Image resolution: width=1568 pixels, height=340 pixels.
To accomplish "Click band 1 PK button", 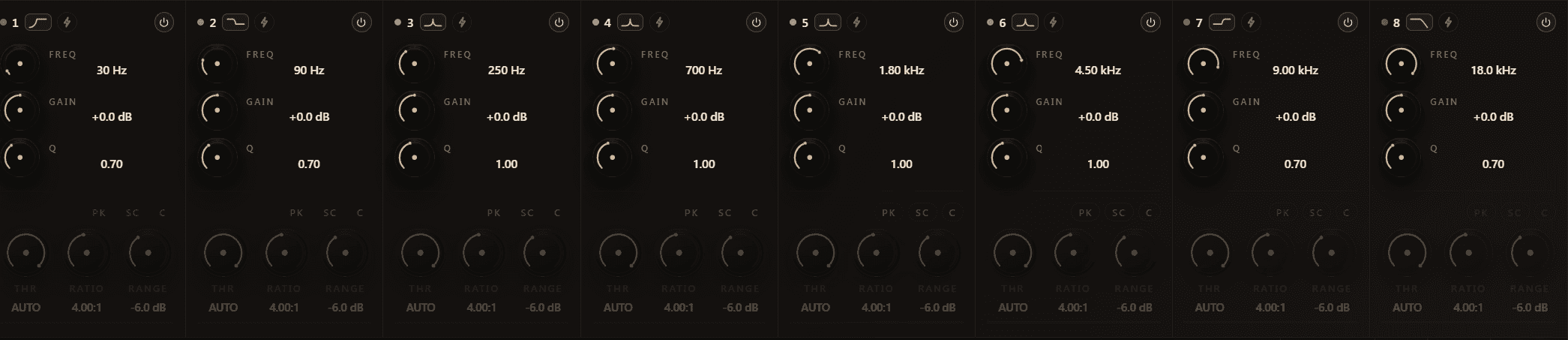I will pos(99,213).
